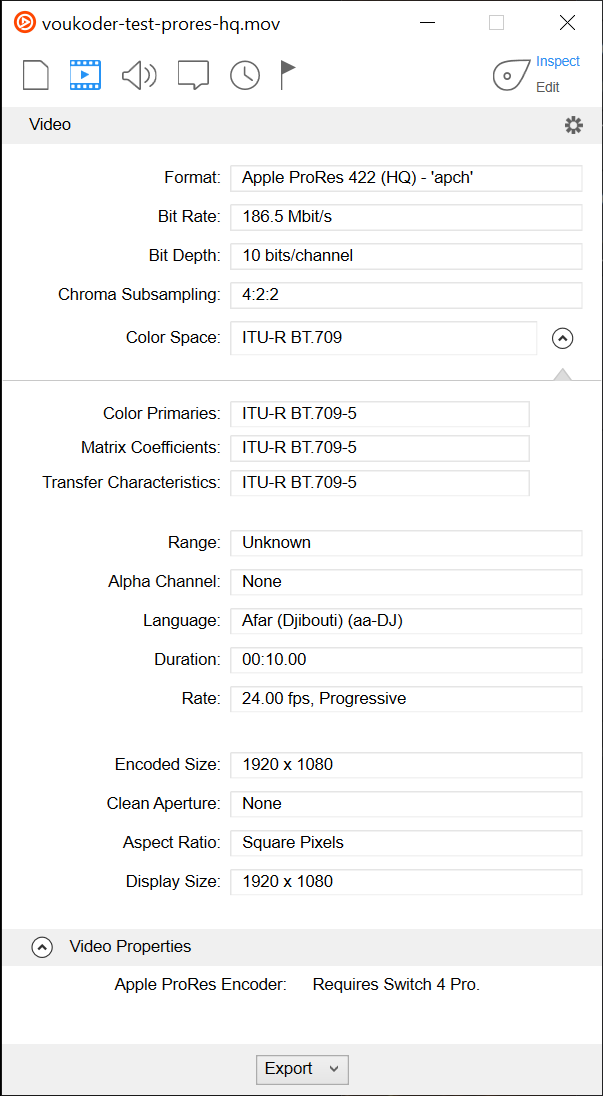Viewport: 603px width, 1096px height.
Task: Click the Color Space field
Action: [x=383, y=338]
